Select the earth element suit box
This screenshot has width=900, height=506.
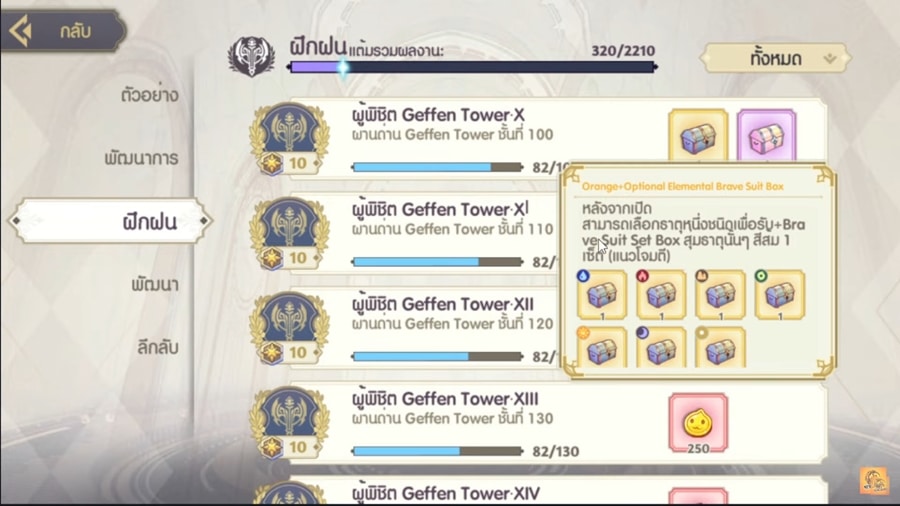(x=720, y=295)
